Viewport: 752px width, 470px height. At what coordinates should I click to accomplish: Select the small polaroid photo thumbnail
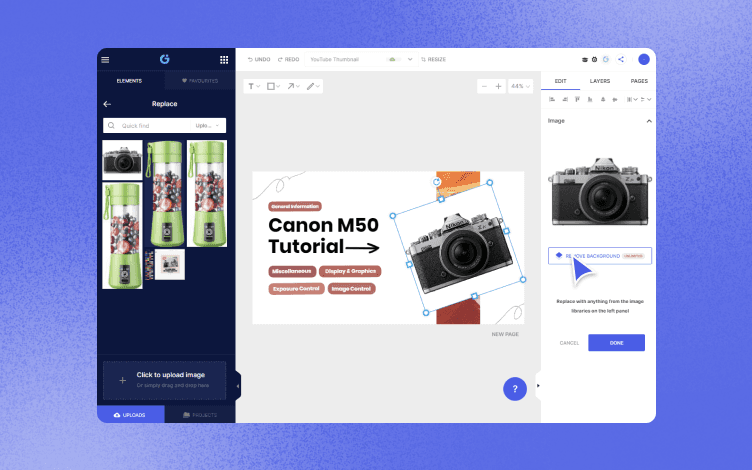click(x=170, y=264)
